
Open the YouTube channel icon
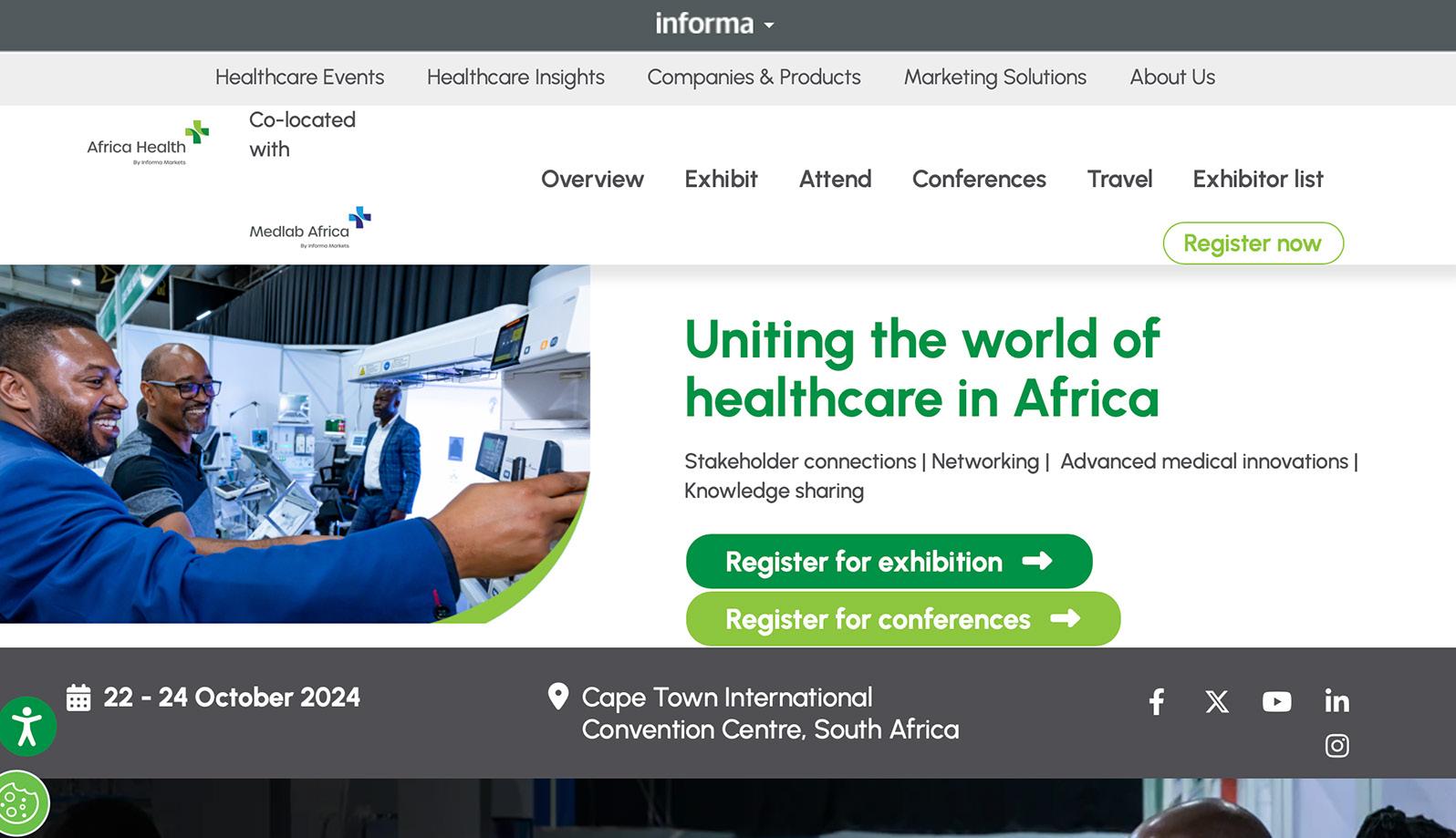(1276, 701)
